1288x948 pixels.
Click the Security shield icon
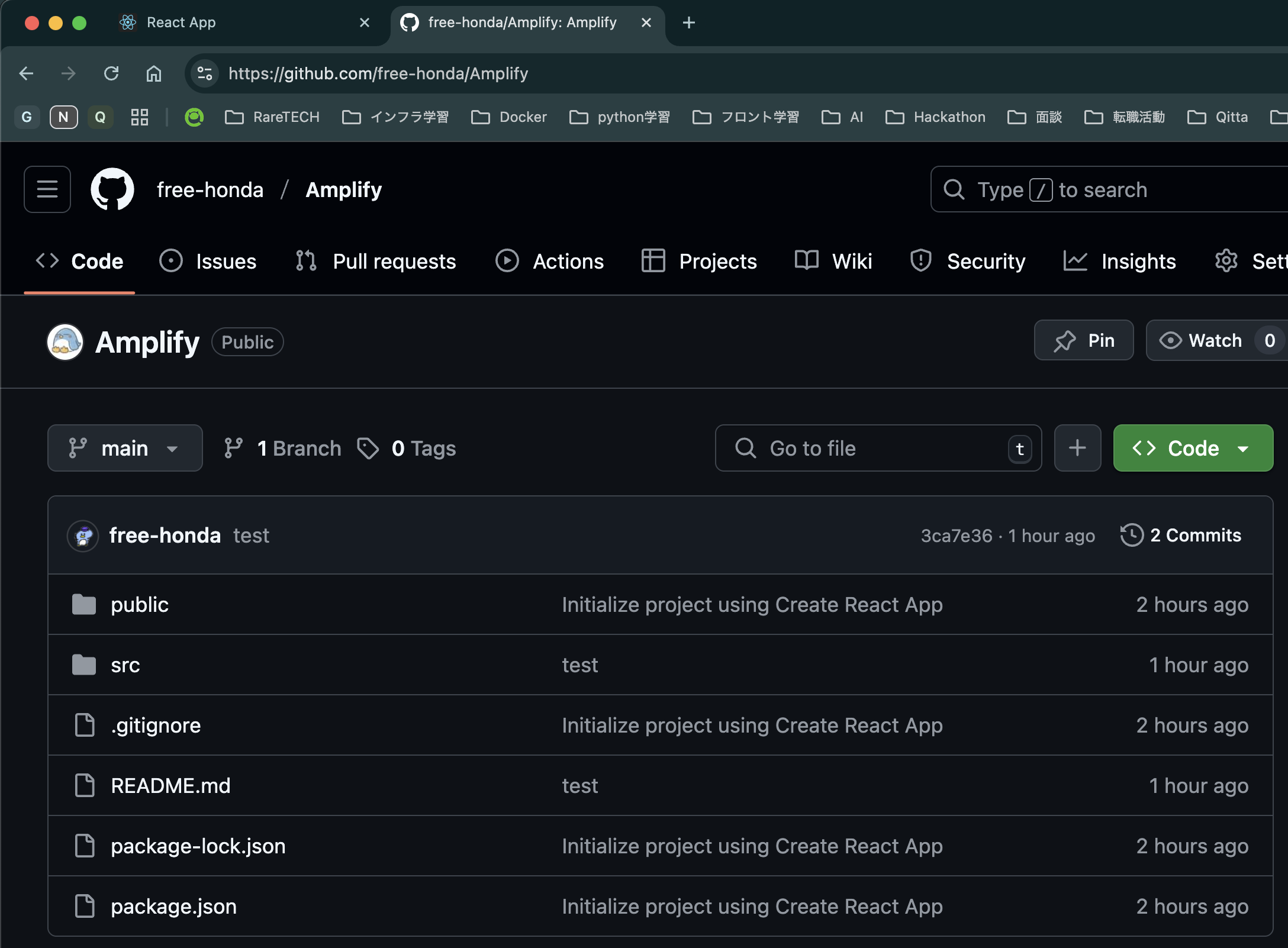pos(920,261)
